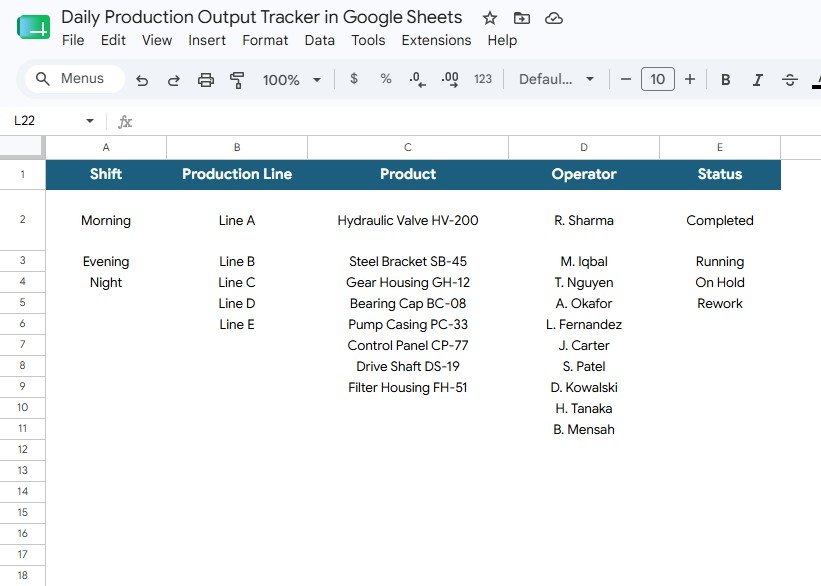Open the View menu
This screenshot has width=821, height=586.
point(157,40)
